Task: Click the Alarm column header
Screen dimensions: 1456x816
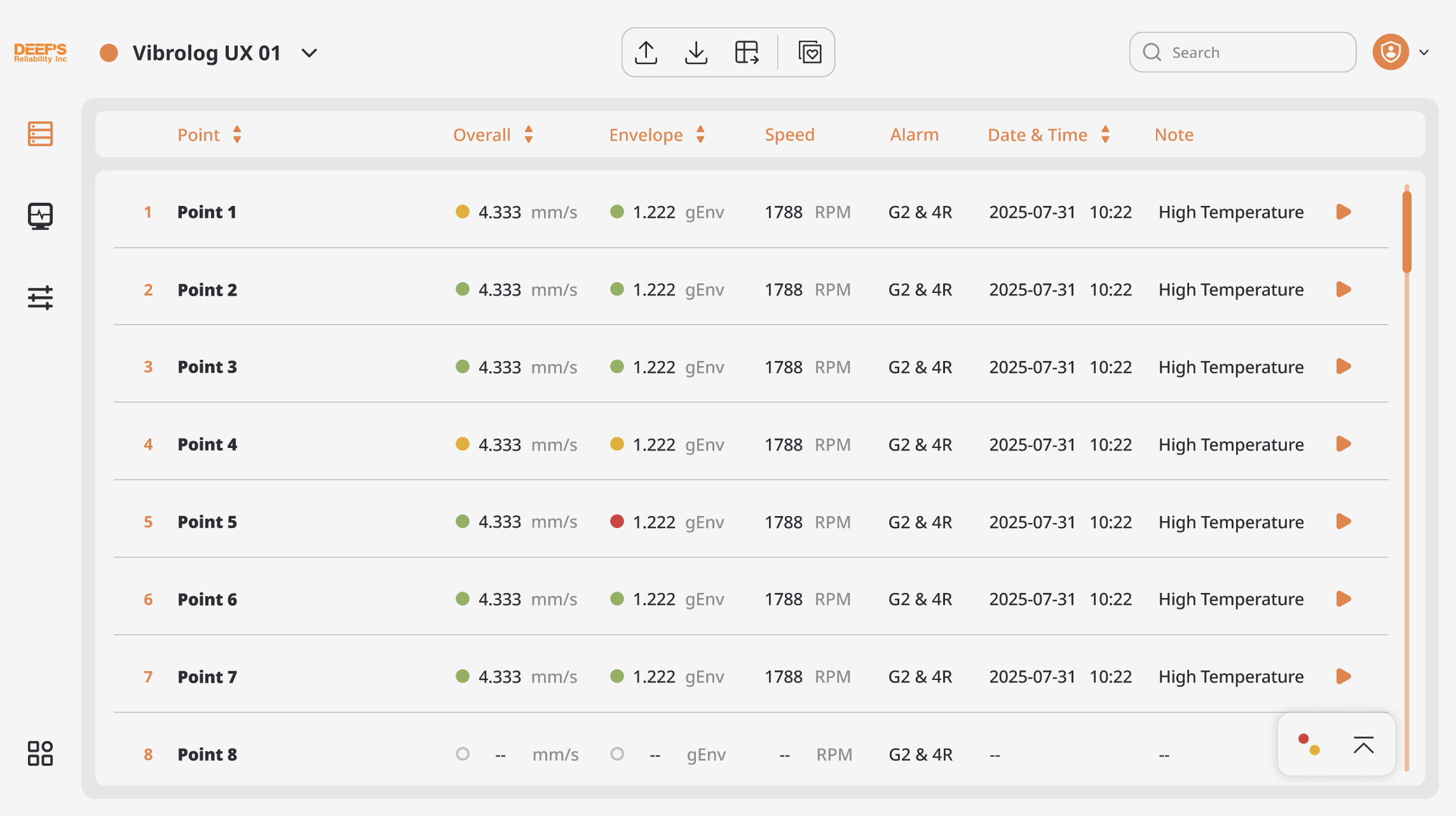Action: pos(914,135)
